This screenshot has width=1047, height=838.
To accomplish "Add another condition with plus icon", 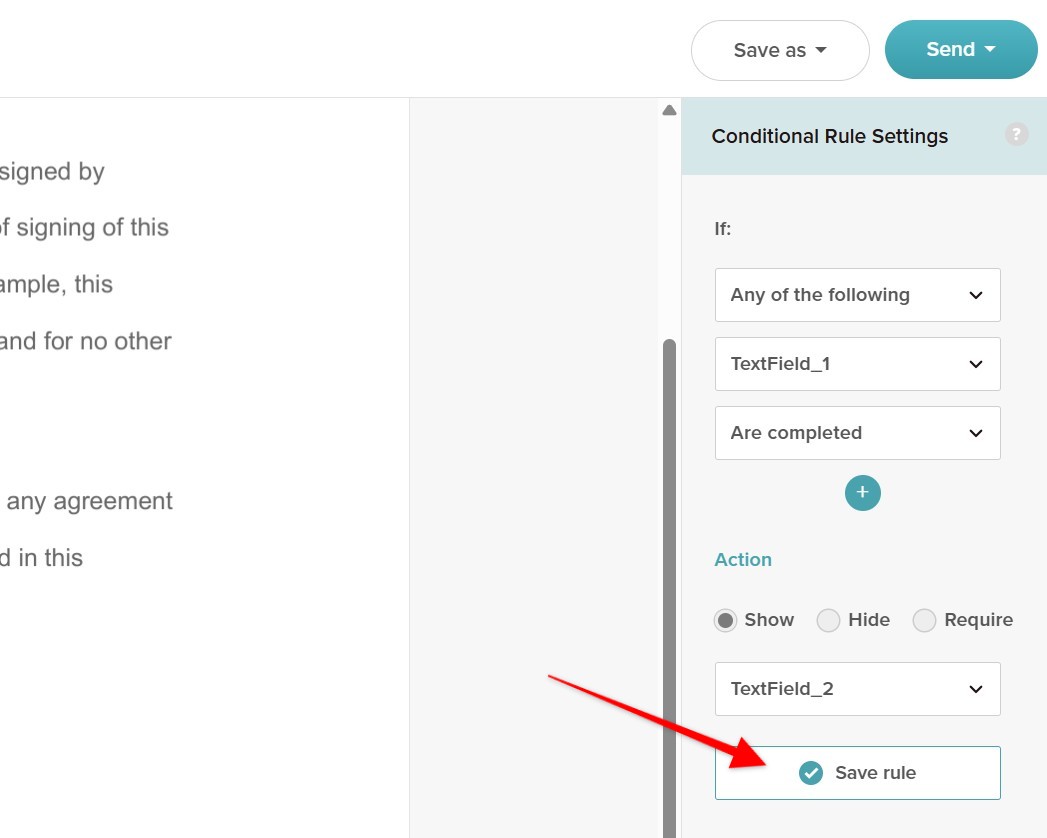I will coord(863,493).
